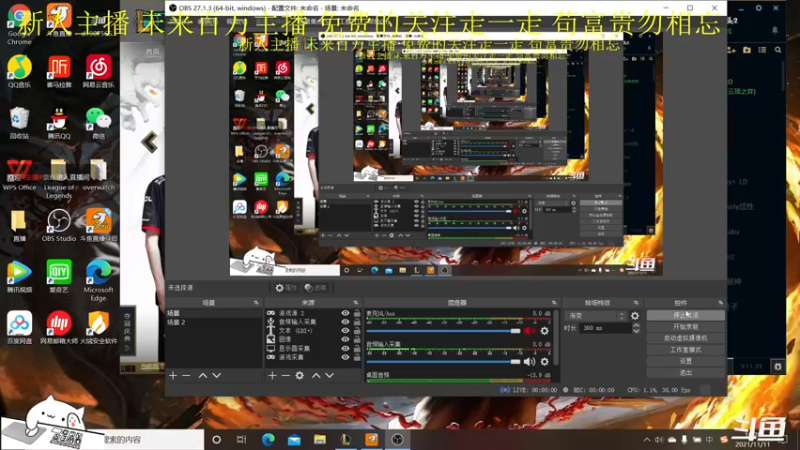Move source down in Sources panel
Image resolution: width=800 pixels, height=450 pixels.
330,376
